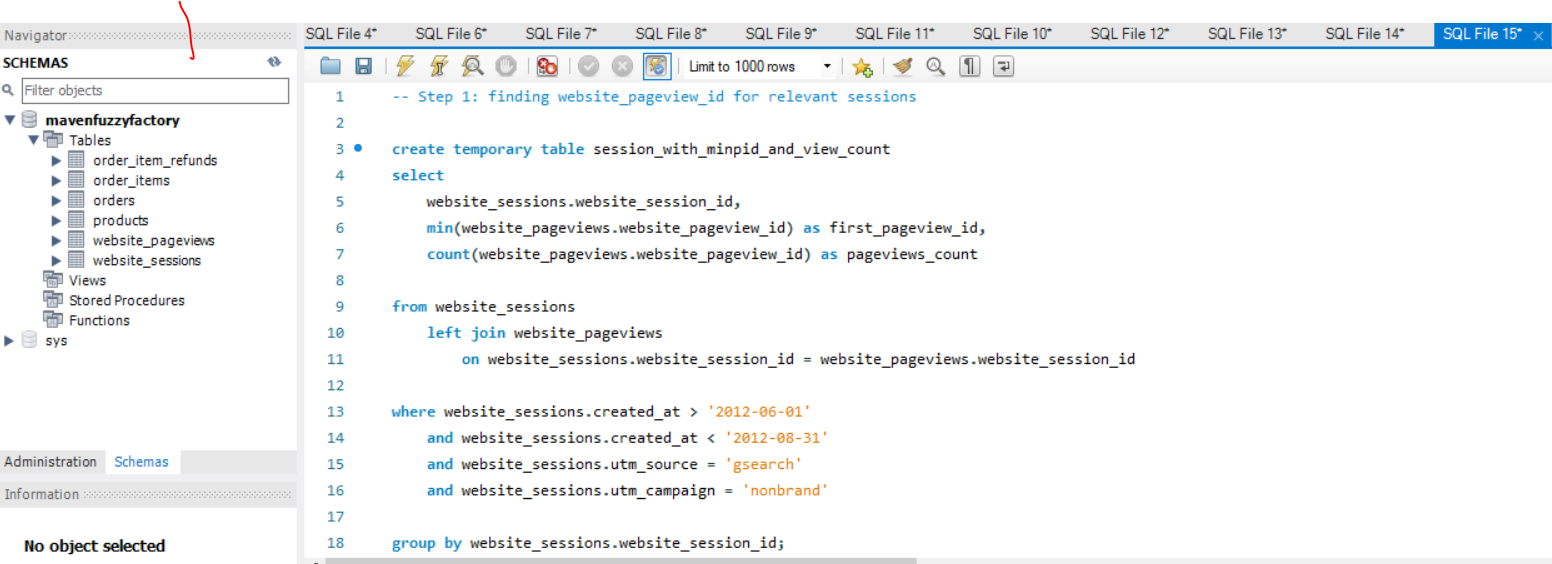Click the '2012-08-31' date string
This screenshot has height=564, width=1552.
click(776, 438)
